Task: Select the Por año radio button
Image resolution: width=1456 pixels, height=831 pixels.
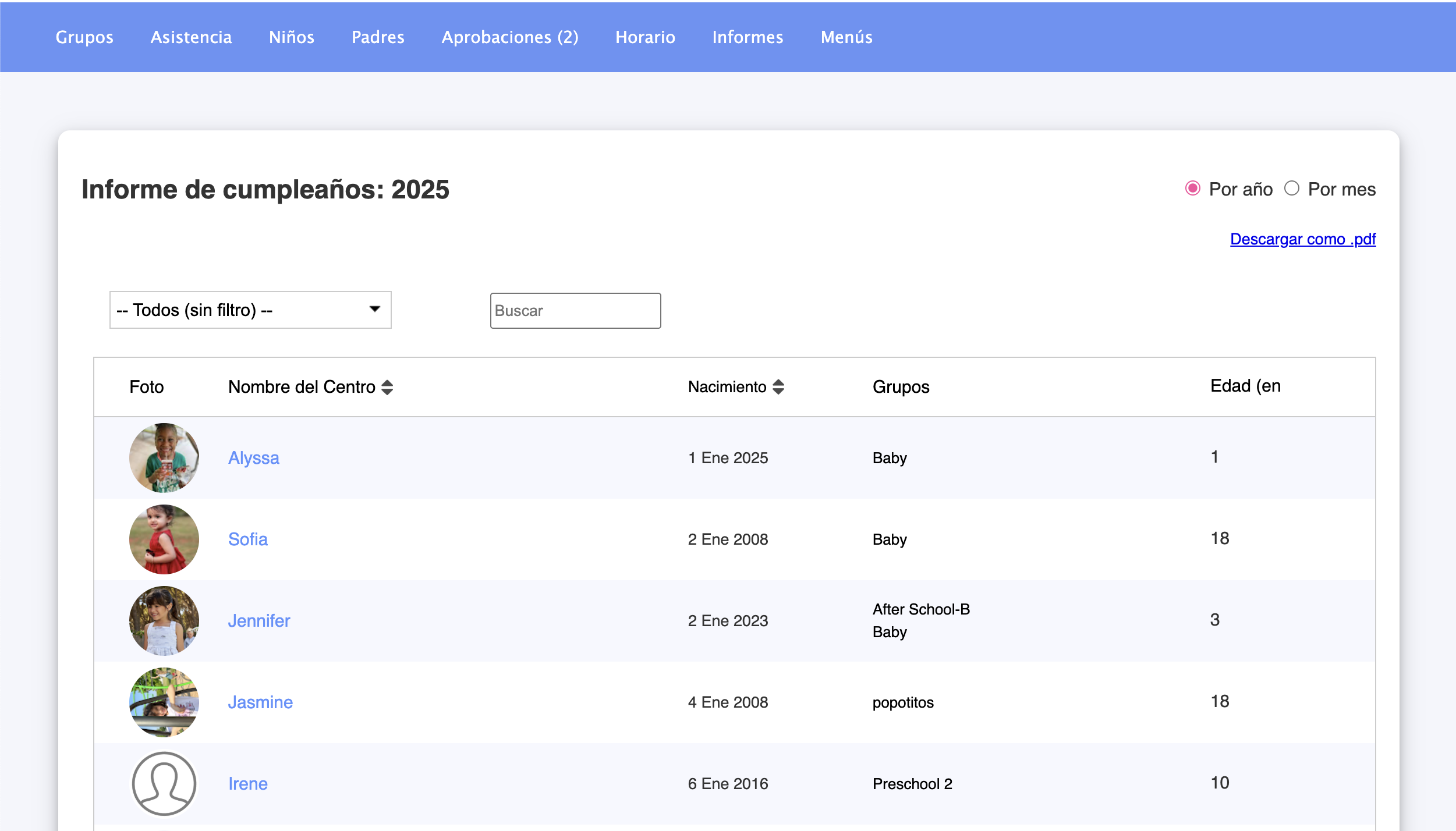Action: click(1193, 189)
